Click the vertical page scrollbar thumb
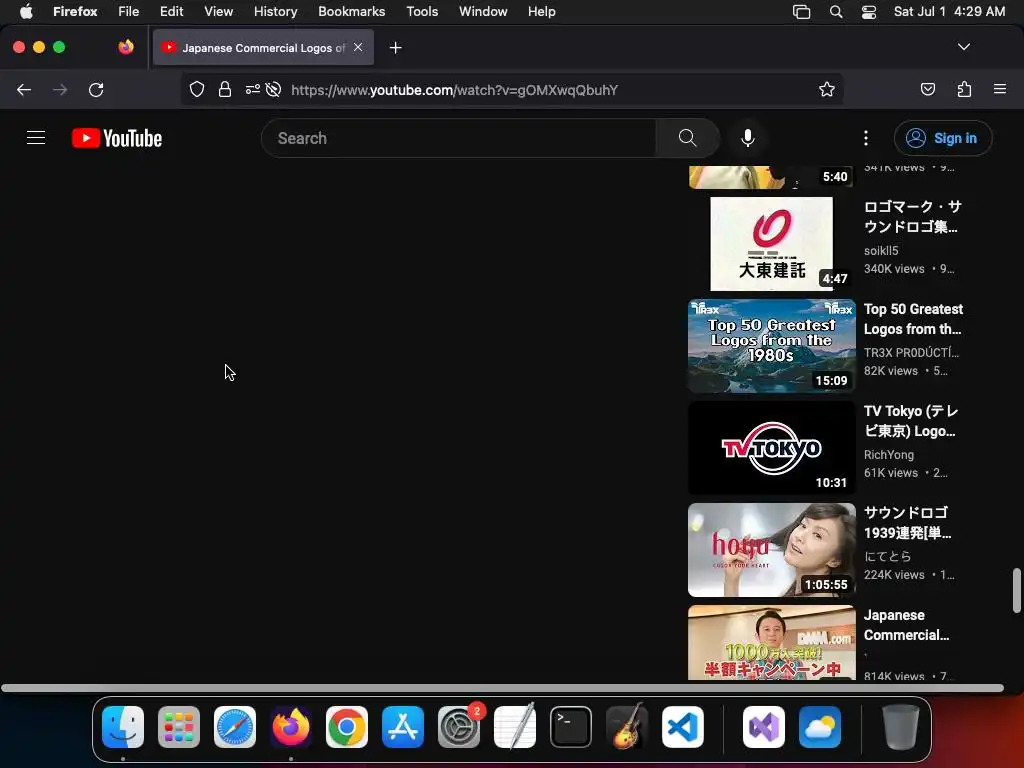1024x768 pixels. click(1016, 590)
